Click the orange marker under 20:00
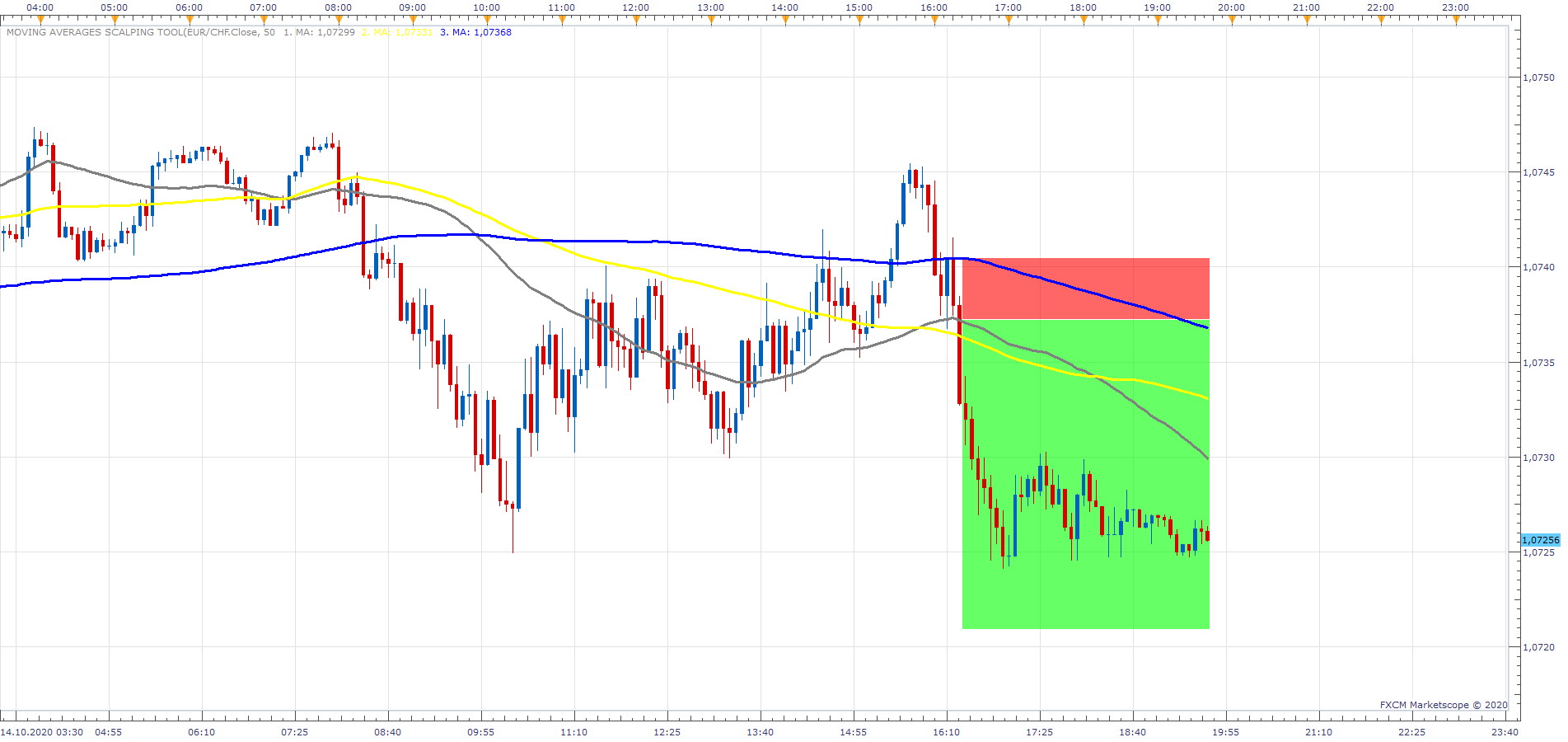The width and height of the screenshot is (1568, 742). click(x=1232, y=20)
